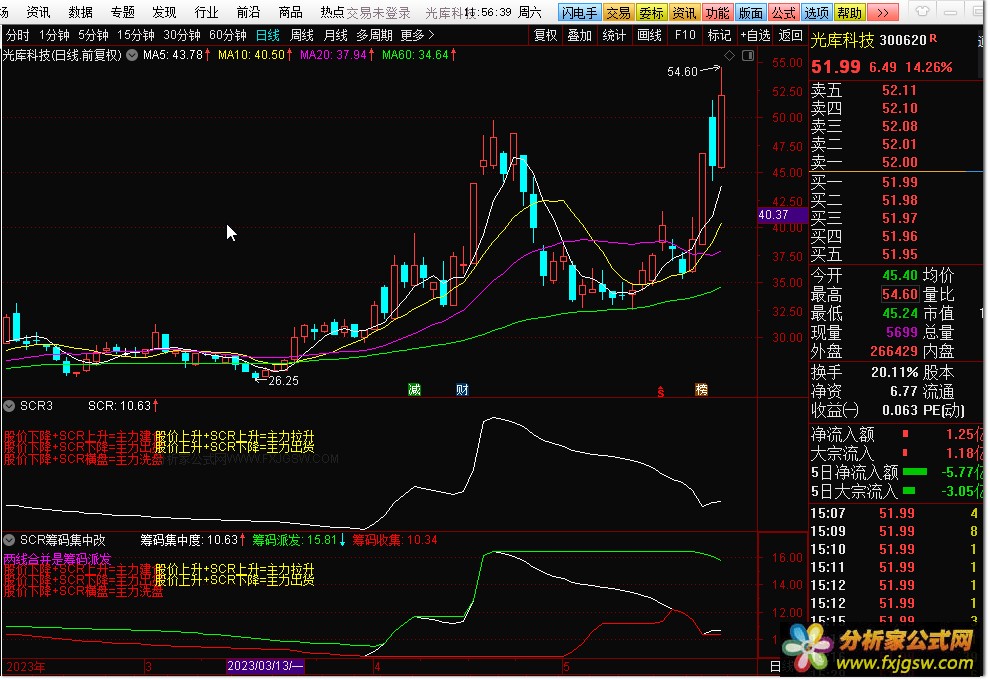Click the 统计 statistics toolbar item
The height and width of the screenshot is (680, 990).
pyautogui.click(x=614, y=35)
